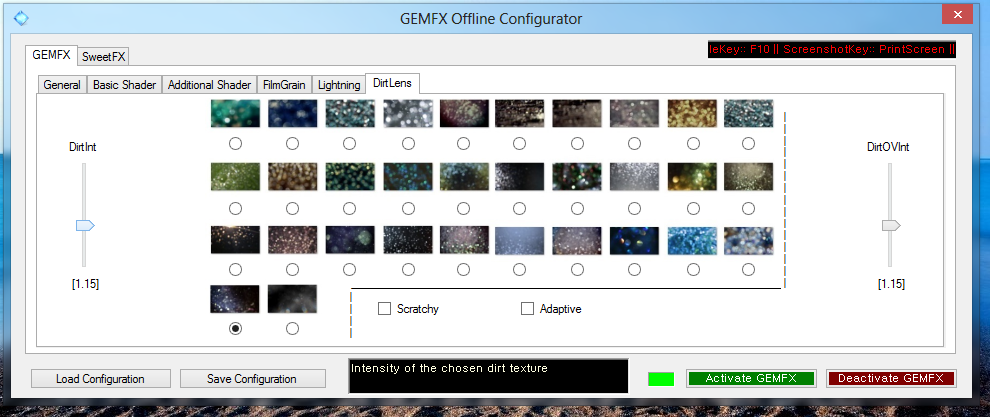This screenshot has height=417, width=990.
Task: Click the [1.15] value under DirtOVInt
Action: 891,284
